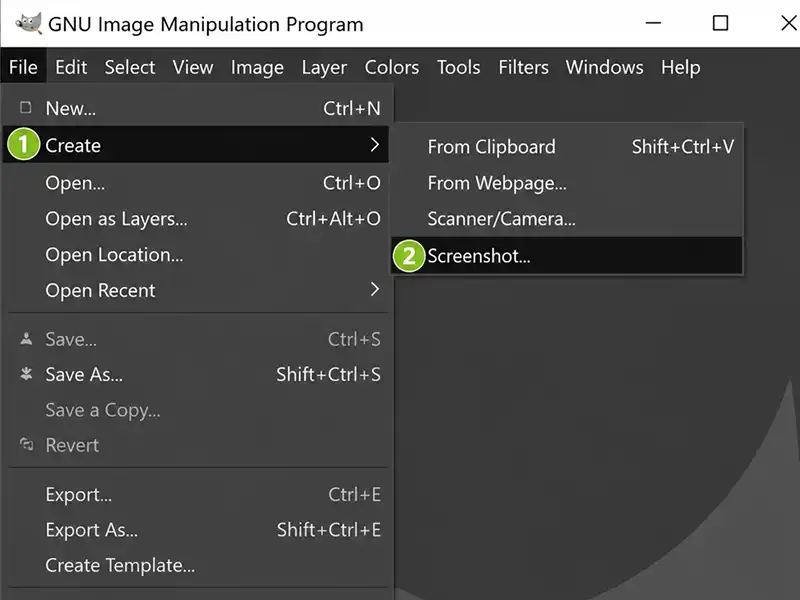Open the Edit menu
This screenshot has height=600, width=800.
(71, 67)
